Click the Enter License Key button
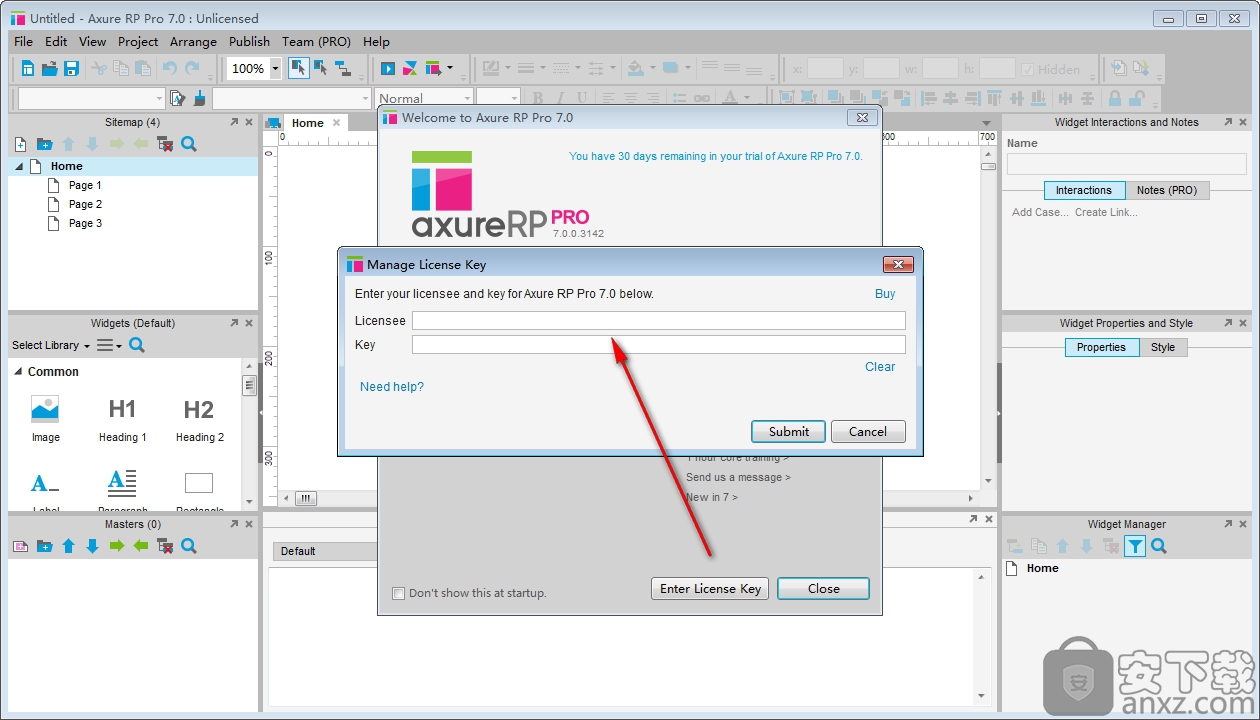 pyautogui.click(x=711, y=589)
